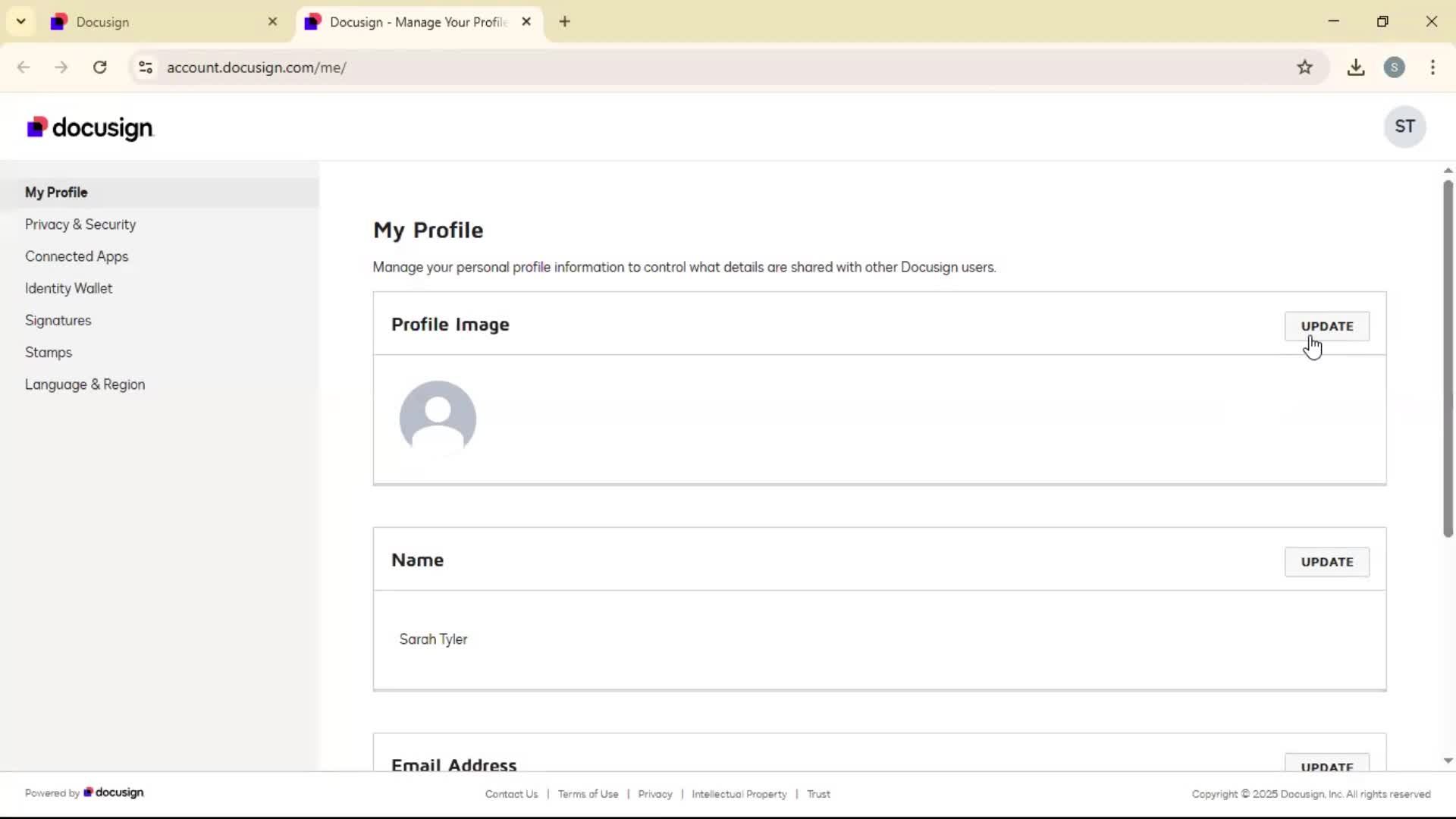Open browser downloads icon
1456x819 pixels.
[x=1356, y=67]
